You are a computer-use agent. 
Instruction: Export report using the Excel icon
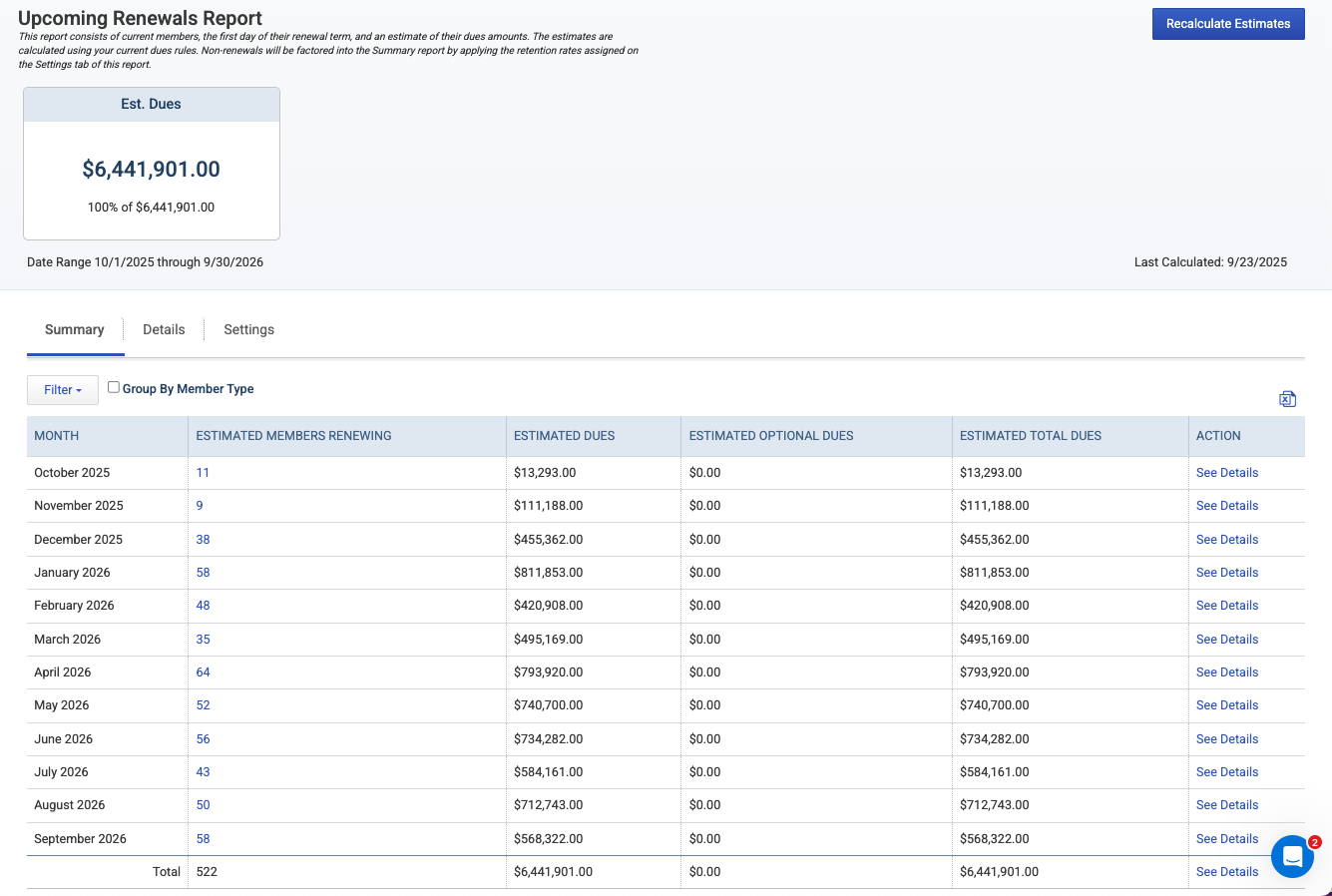pyautogui.click(x=1287, y=399)
